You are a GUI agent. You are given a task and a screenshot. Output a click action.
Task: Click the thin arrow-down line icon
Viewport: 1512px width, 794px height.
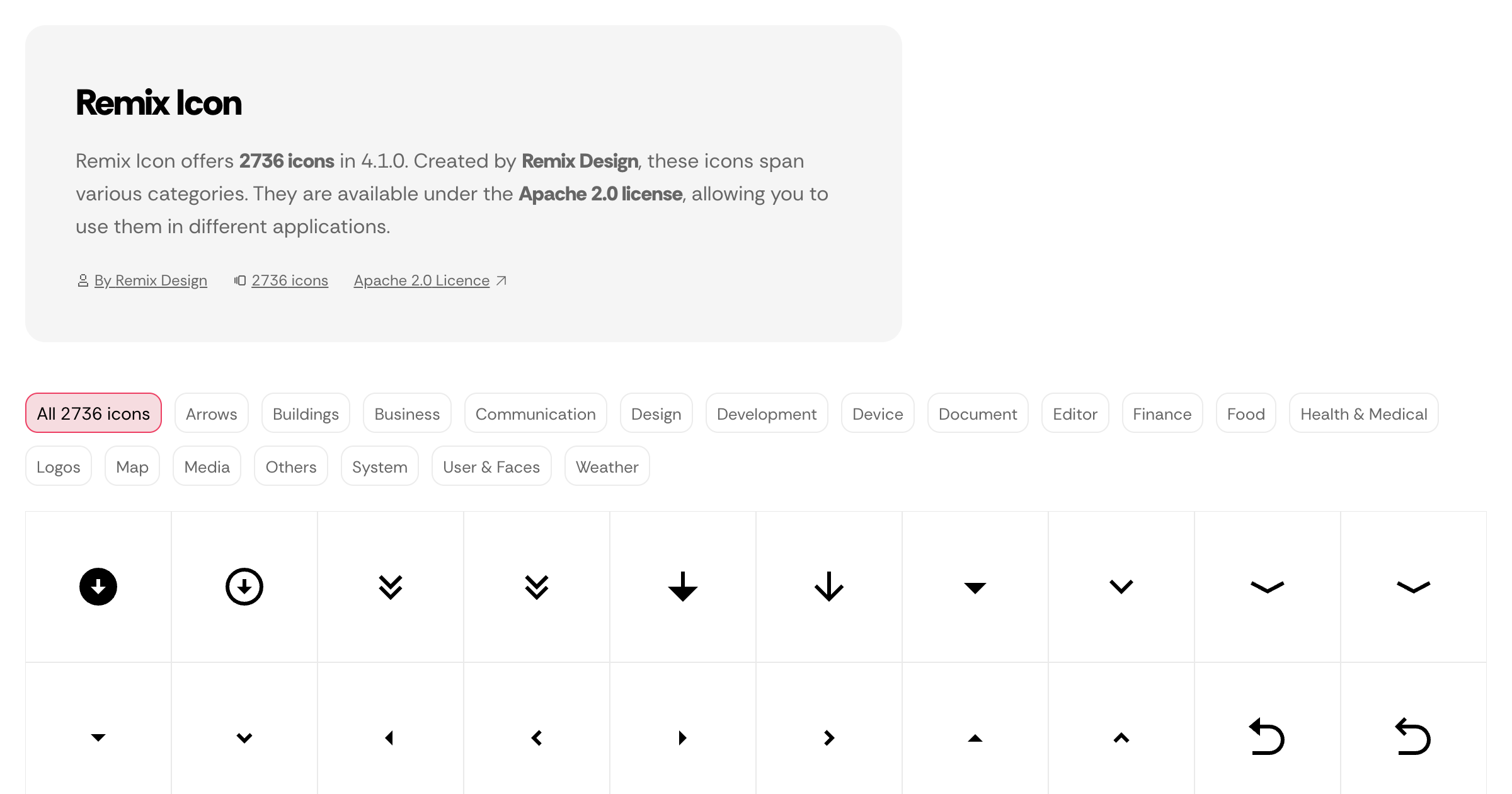829,587
